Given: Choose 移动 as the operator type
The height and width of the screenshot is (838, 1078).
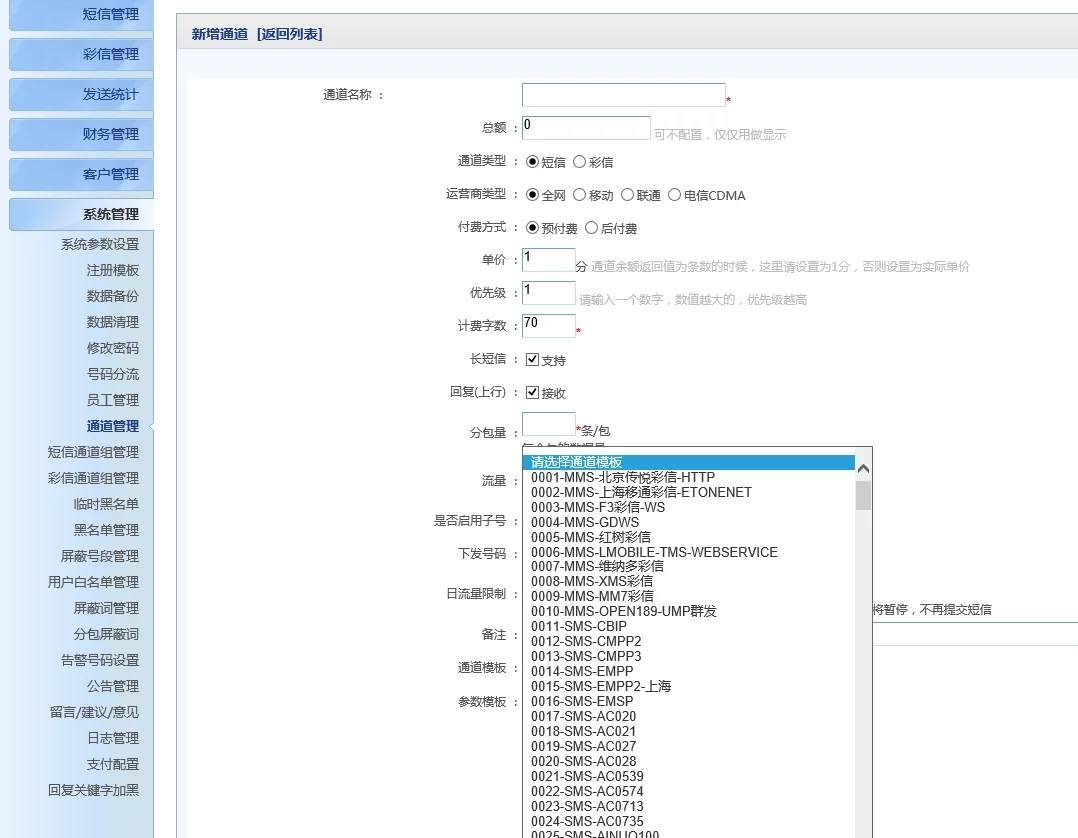Looking at the screenshot, I should click(x=579, y=195).
